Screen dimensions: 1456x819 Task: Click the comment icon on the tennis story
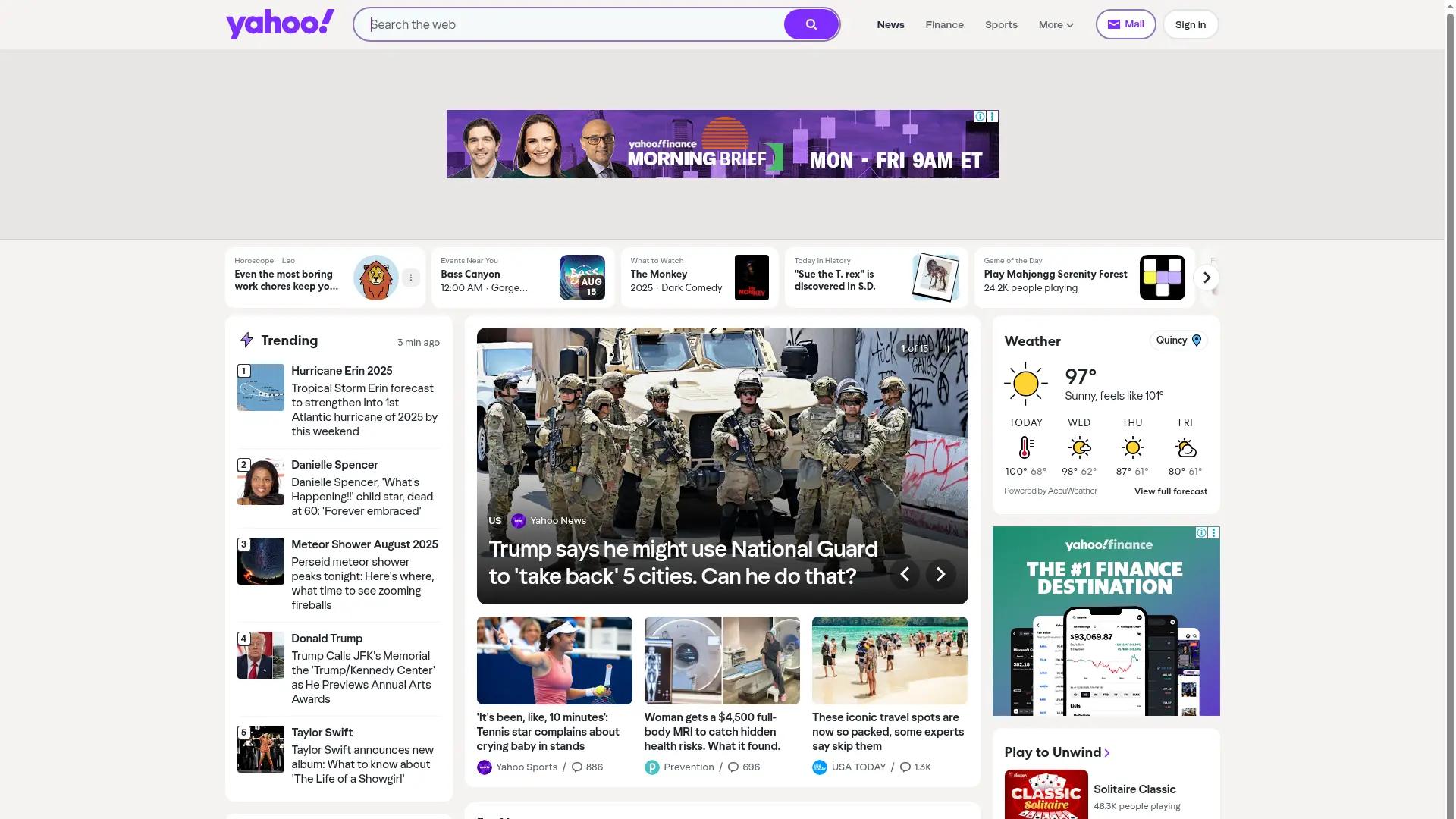[x=576, y=767]
